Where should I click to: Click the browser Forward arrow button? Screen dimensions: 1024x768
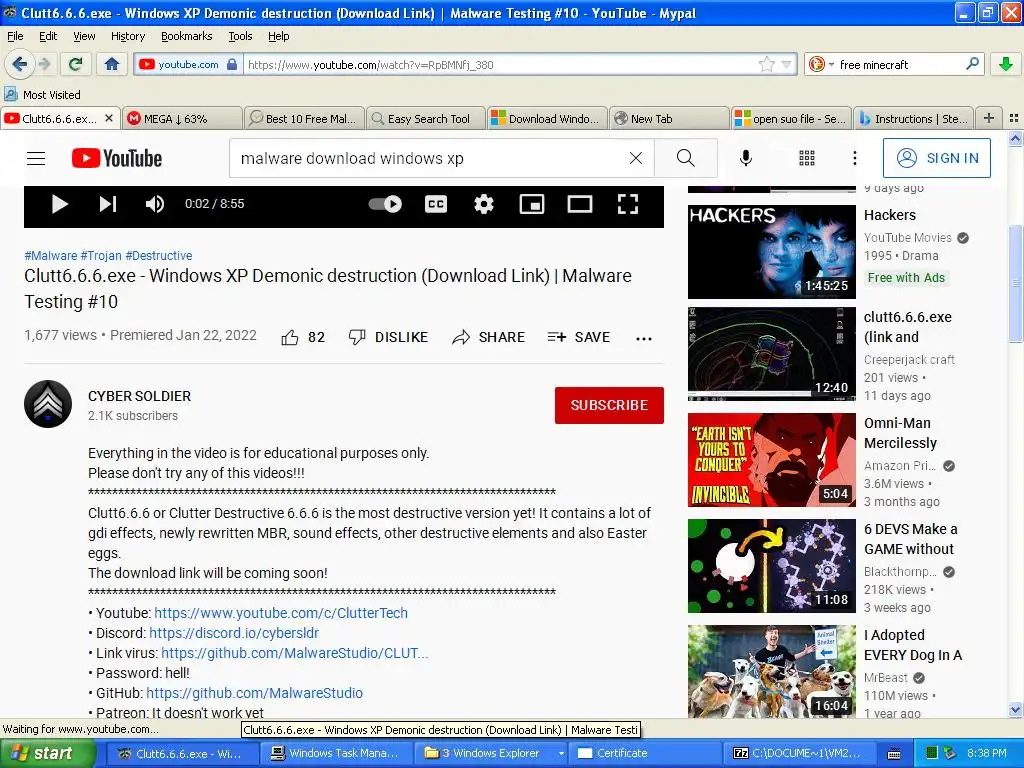click(44, 64)
